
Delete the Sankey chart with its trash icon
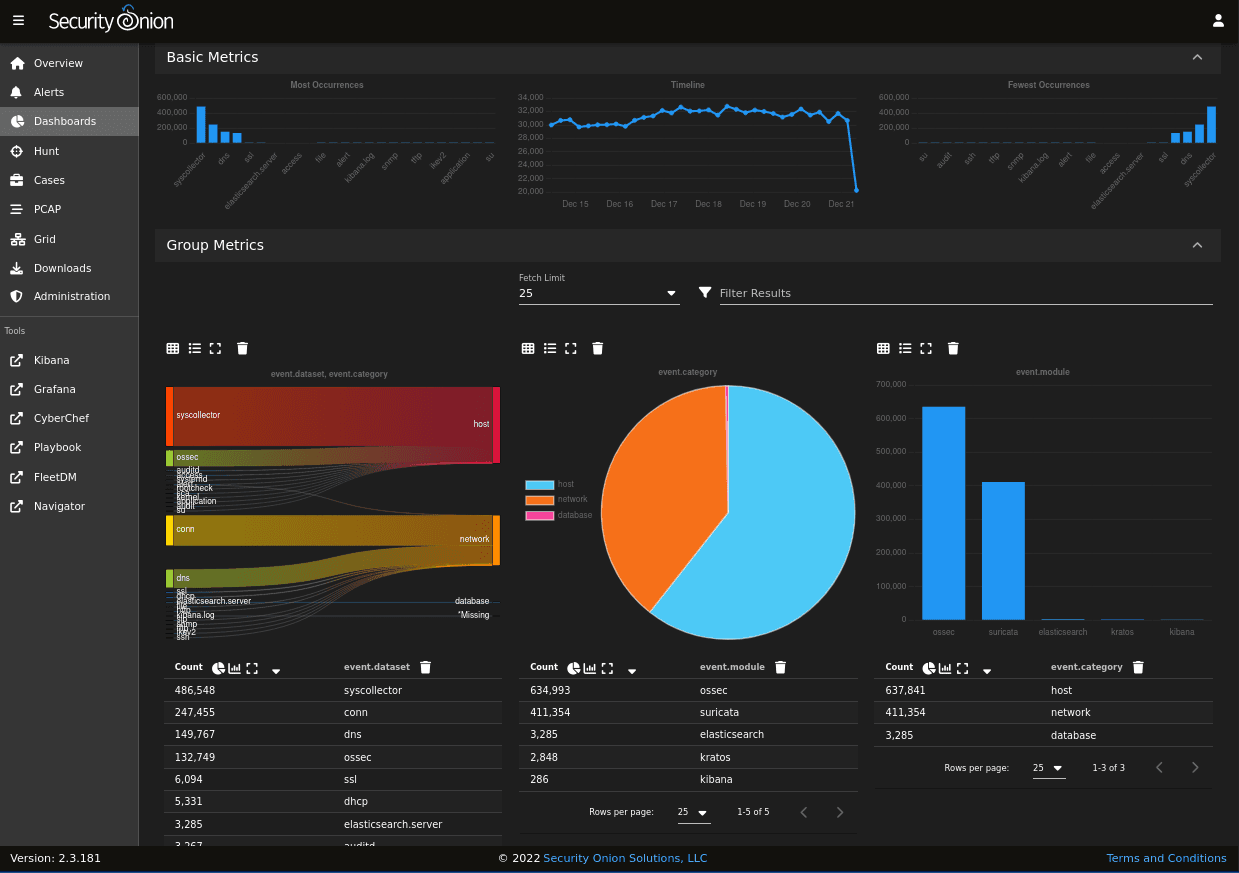click(x=242, y=348)
